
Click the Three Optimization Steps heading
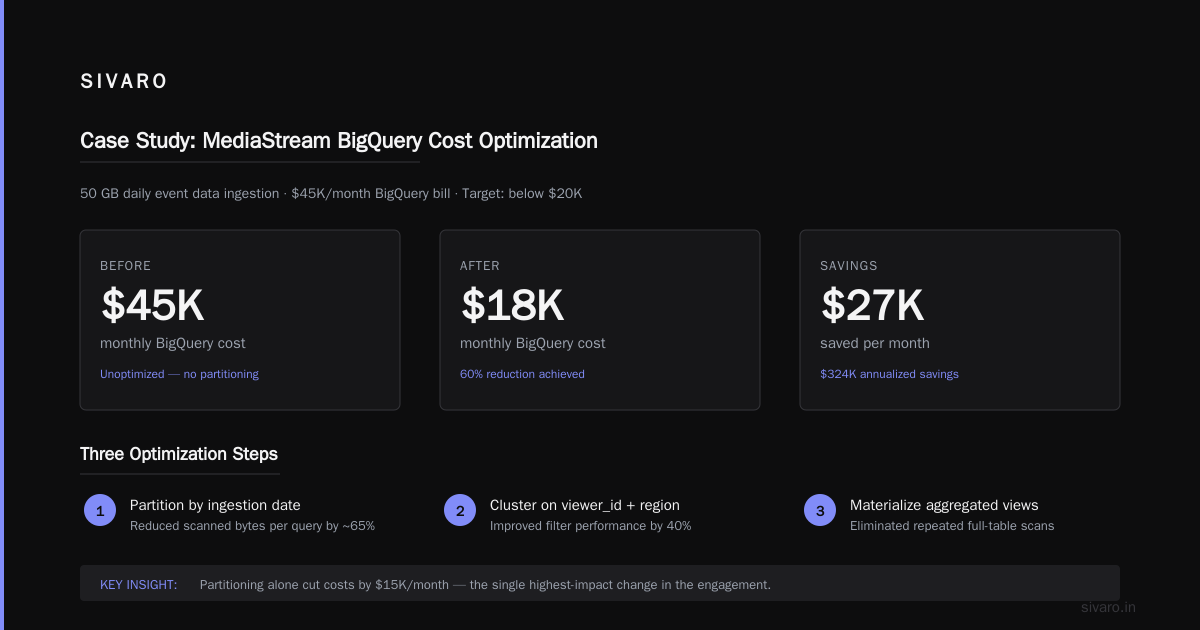point(179,454)
